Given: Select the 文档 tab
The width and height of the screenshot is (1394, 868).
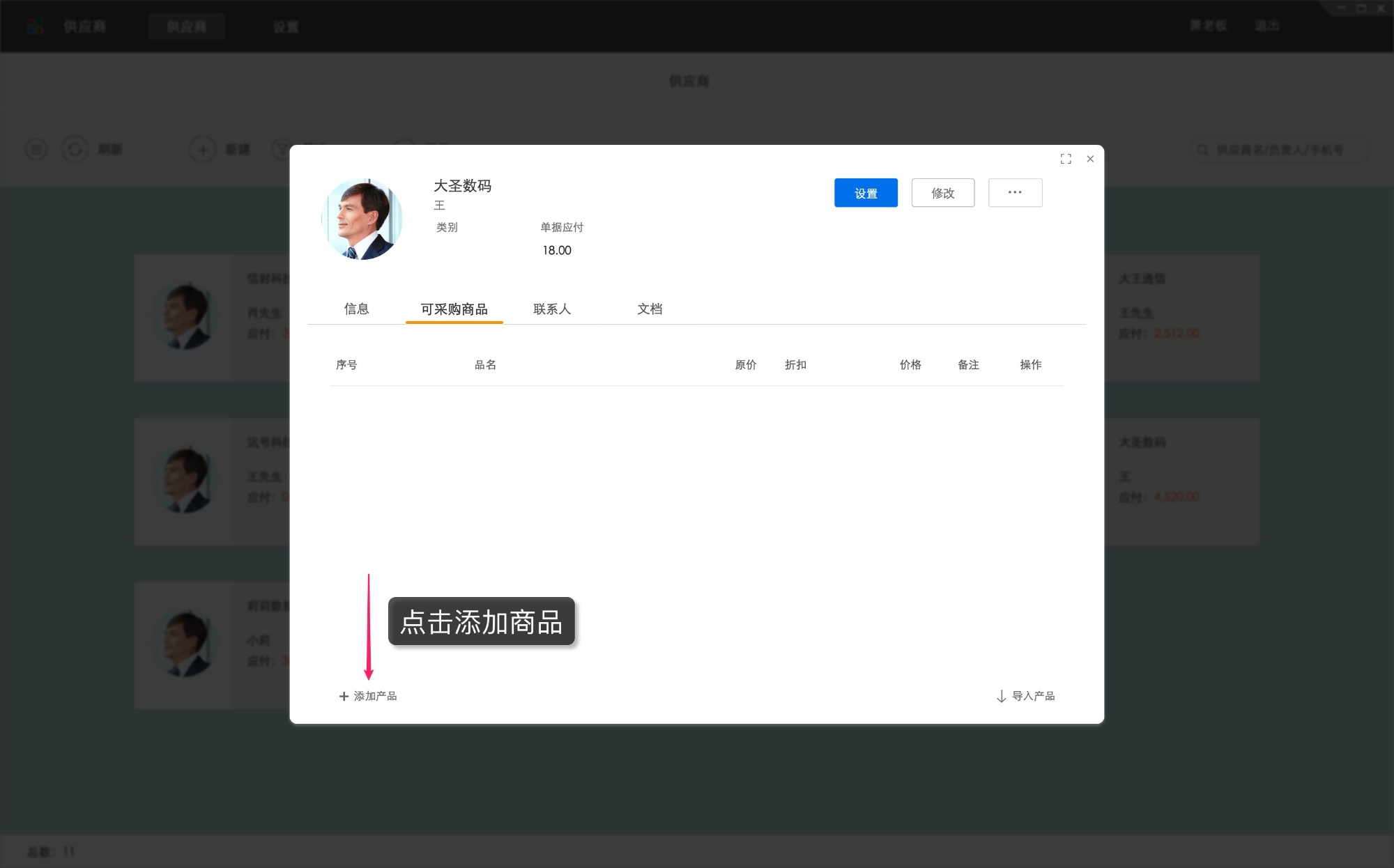Looking at the screenshot, I should point(650,309).
